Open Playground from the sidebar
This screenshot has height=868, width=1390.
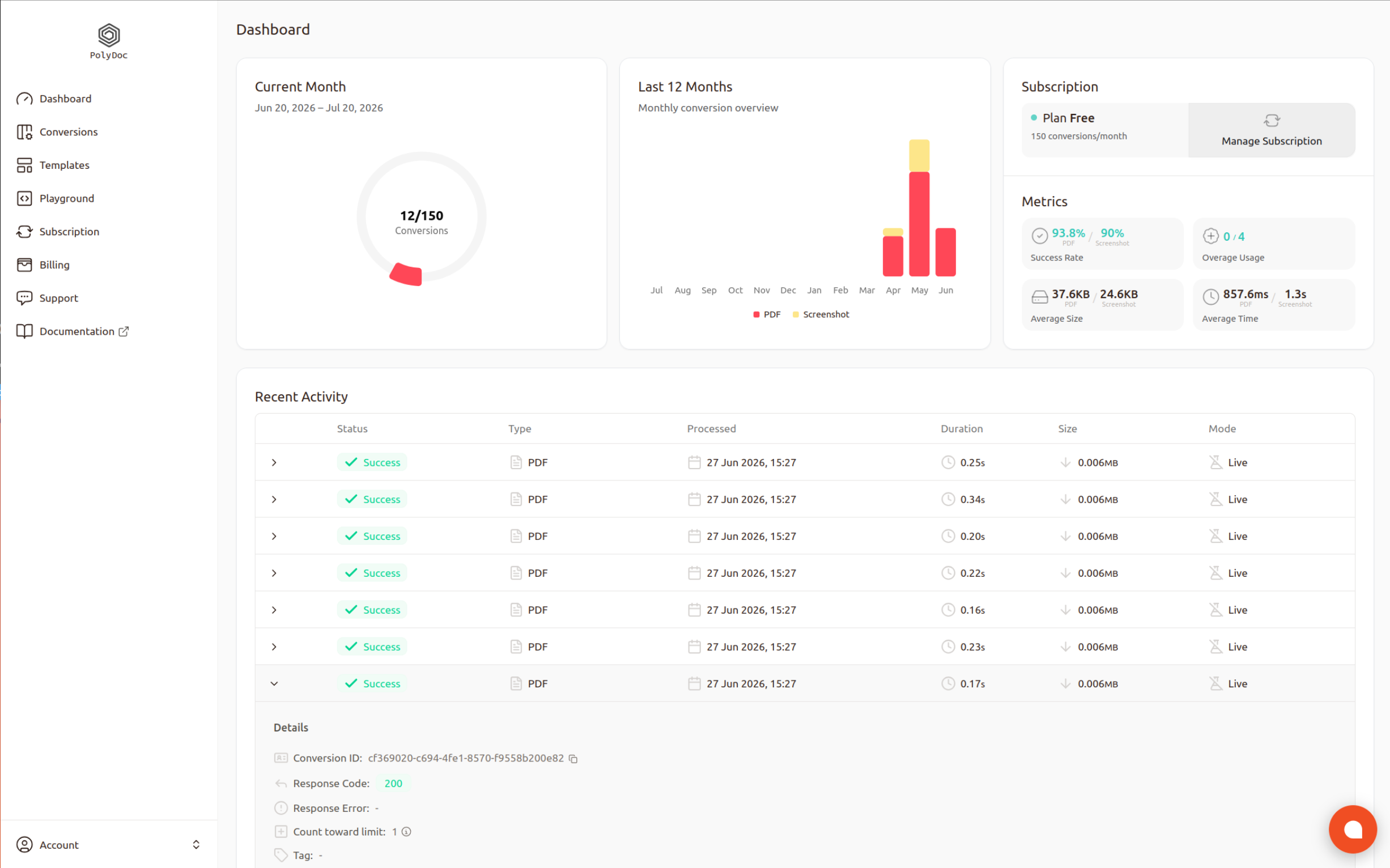click(67, 199)
